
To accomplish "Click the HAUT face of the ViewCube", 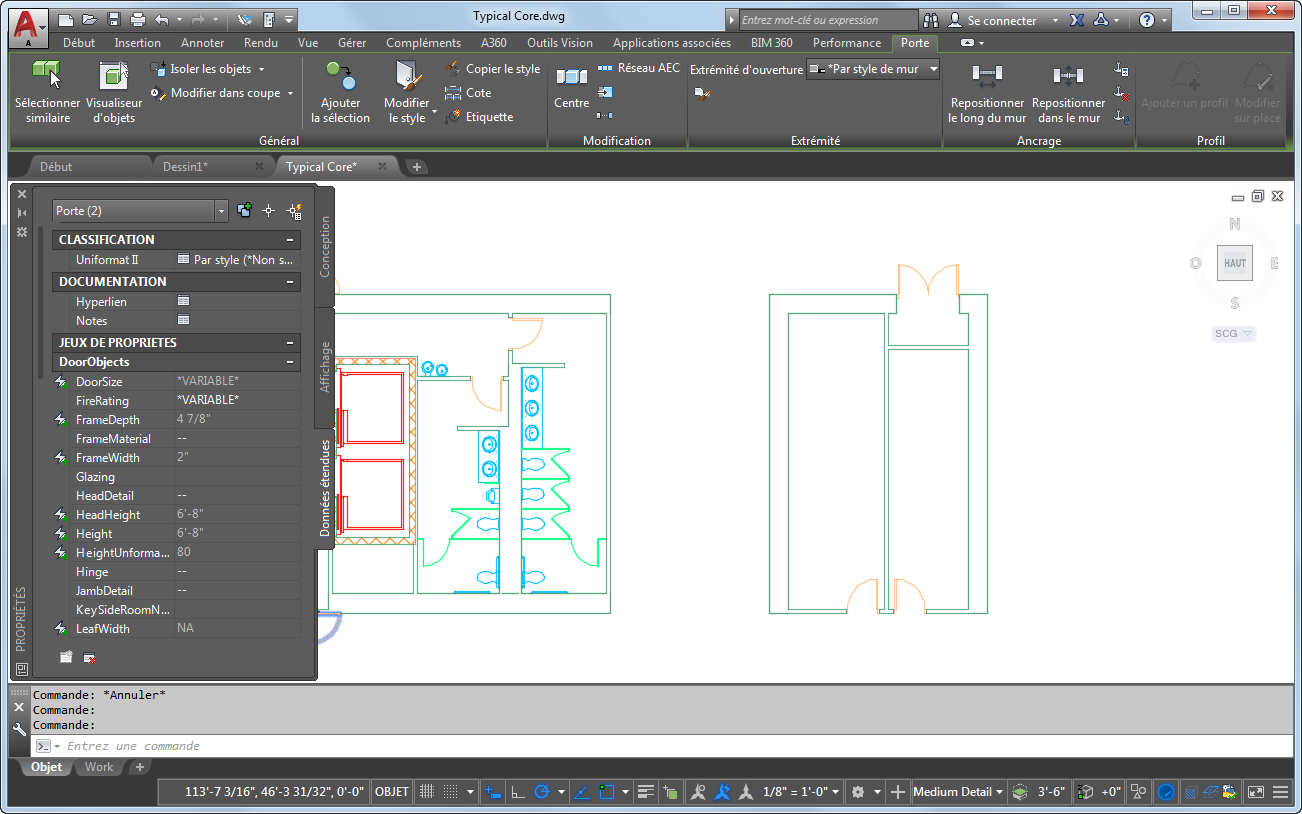I will click(1234, 263).
